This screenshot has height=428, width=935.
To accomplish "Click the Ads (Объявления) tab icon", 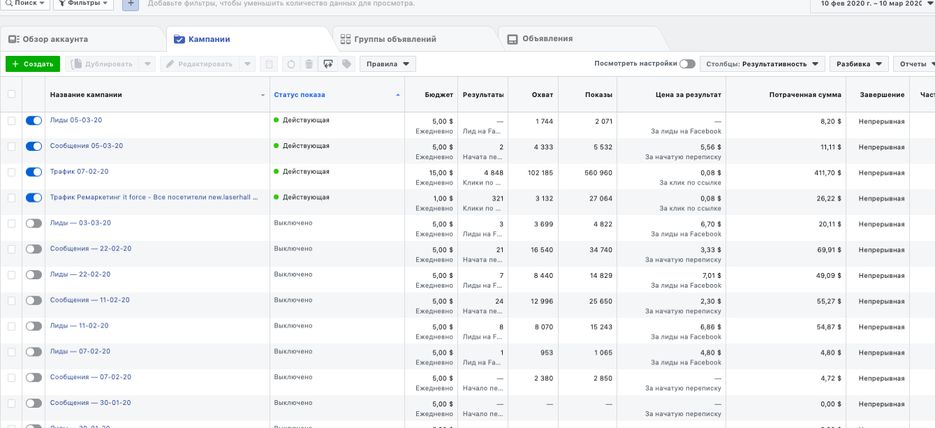I will point(513,39).
